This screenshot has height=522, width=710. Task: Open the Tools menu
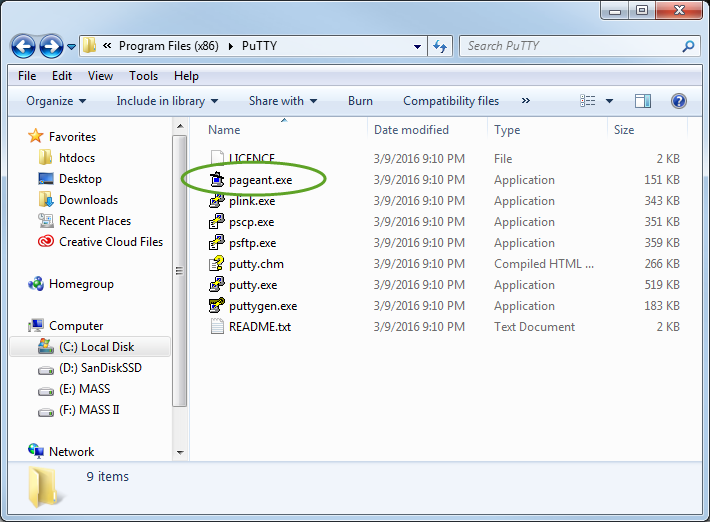pyautogui.click(x=143, y=76)
